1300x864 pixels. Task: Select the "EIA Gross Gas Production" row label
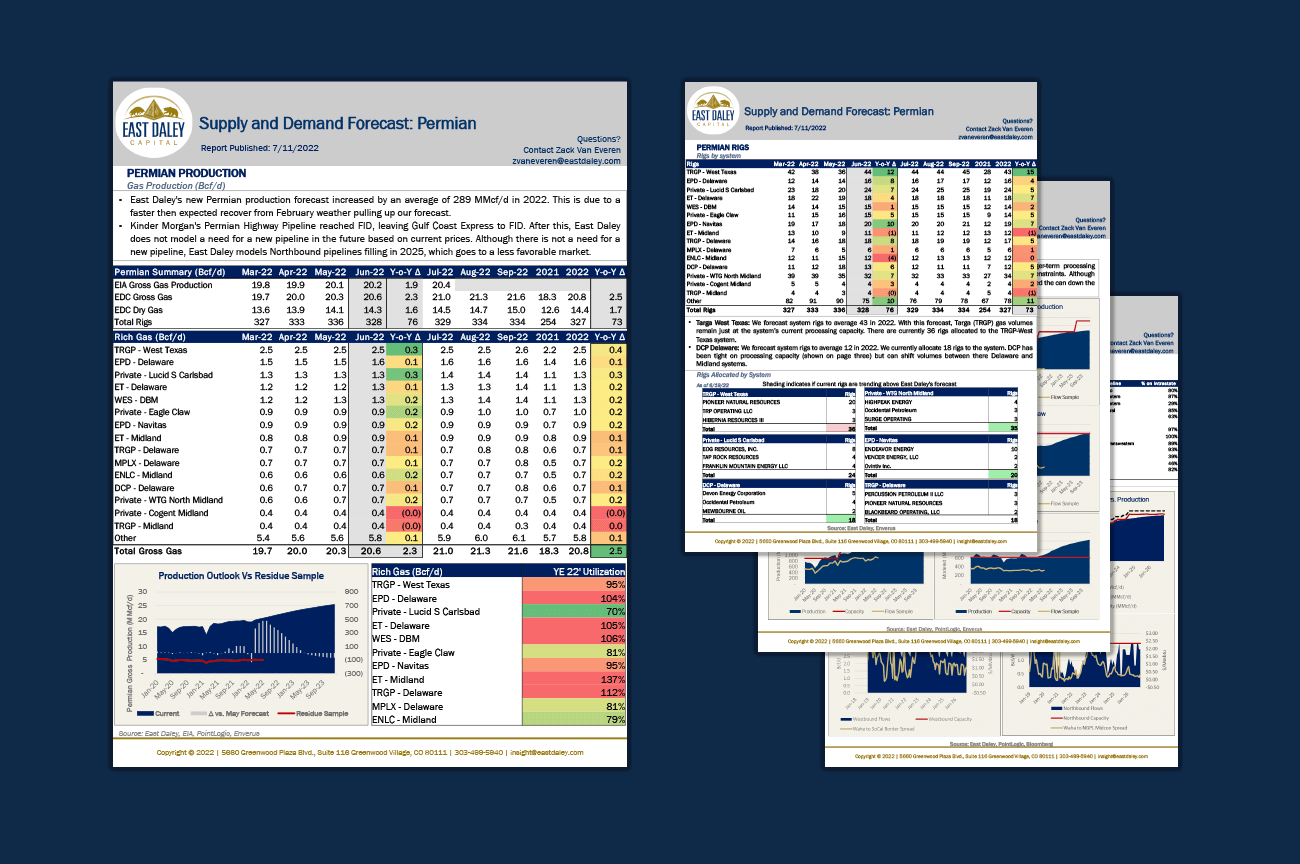(163, 285)
